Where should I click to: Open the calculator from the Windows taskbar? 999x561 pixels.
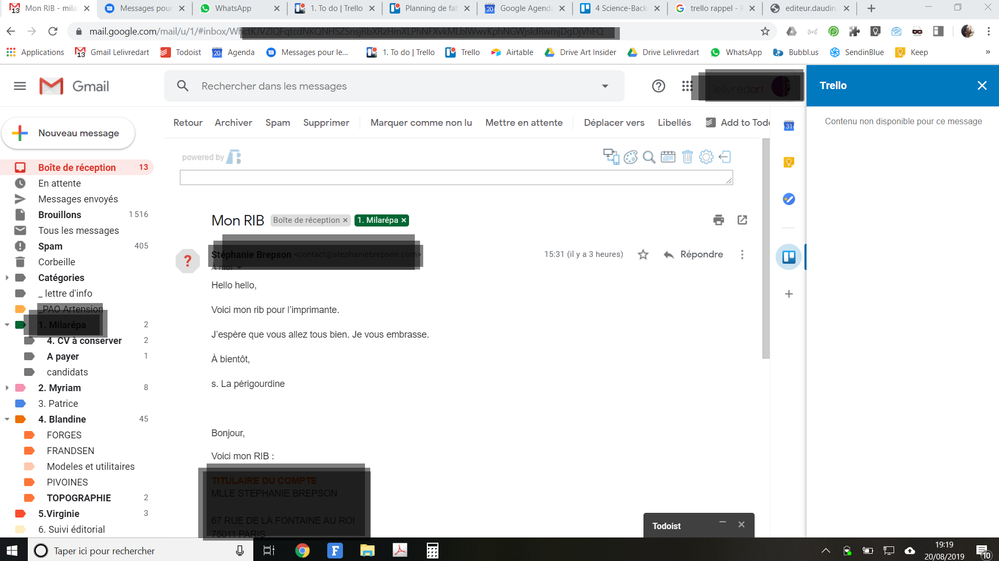pyautogui.click(x=433, y=550)
